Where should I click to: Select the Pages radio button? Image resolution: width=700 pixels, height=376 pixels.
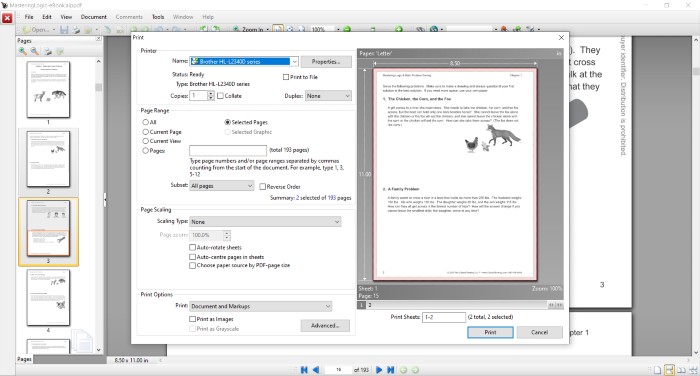(146, 150)
